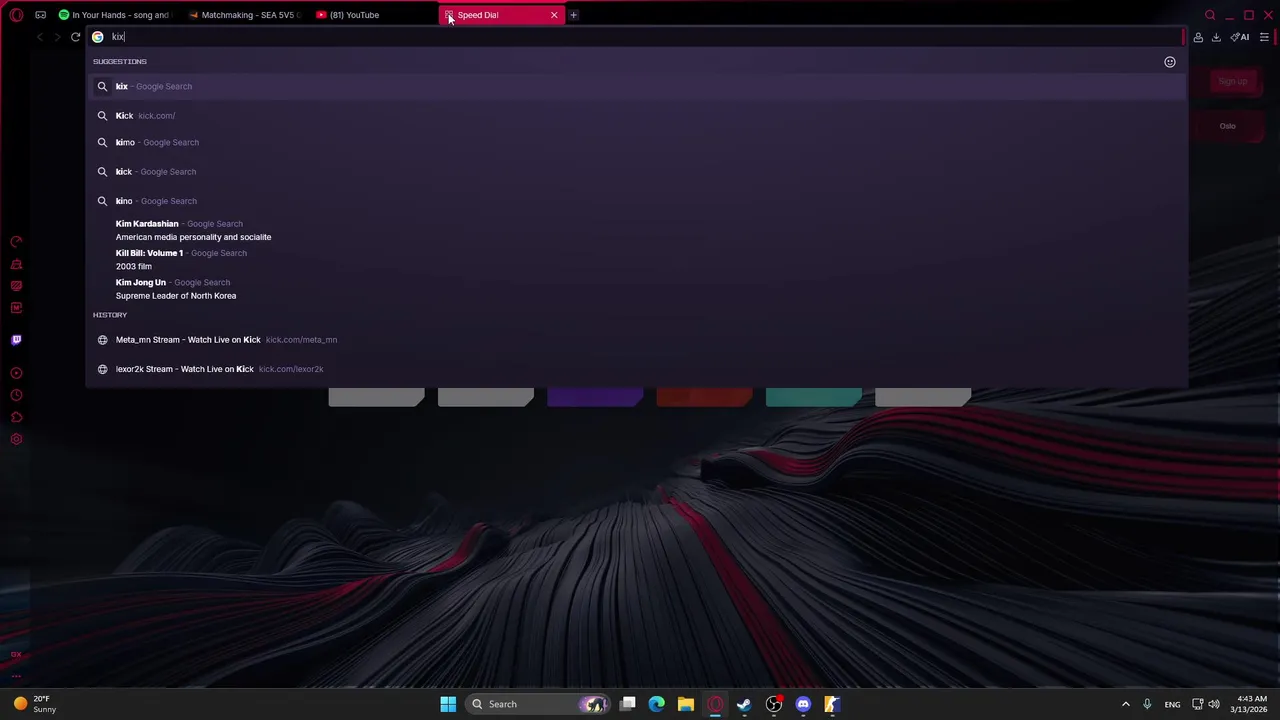Select the 'kino - Google Search' suggestion

636,201
